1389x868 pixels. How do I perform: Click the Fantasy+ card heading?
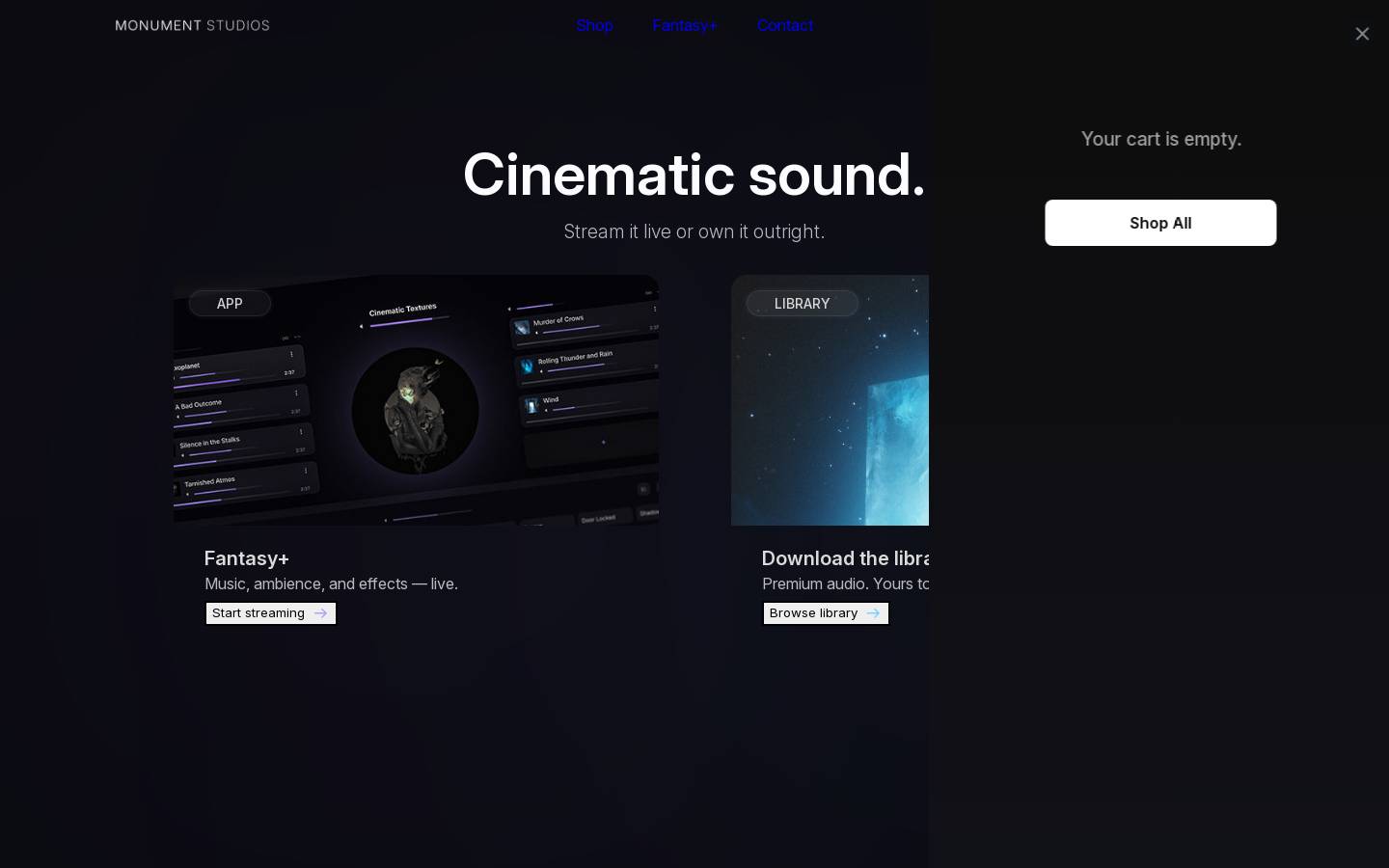click(x=247, y=558)
